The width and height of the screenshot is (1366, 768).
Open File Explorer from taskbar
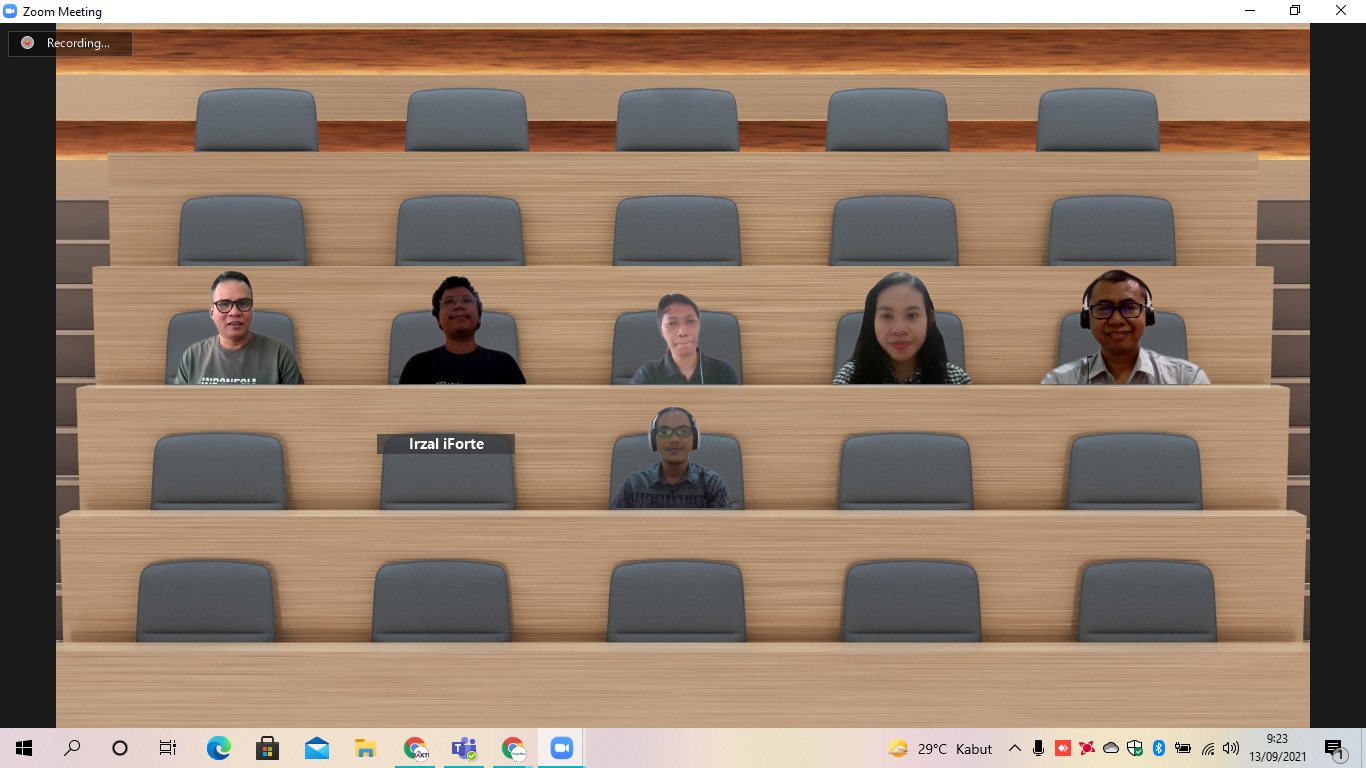366,748
